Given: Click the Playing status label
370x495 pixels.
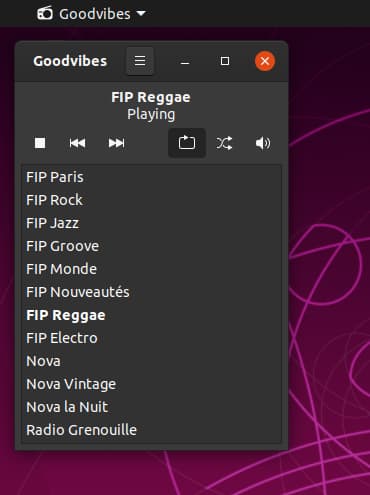Looking at the screenshot, I should point(151,114).
